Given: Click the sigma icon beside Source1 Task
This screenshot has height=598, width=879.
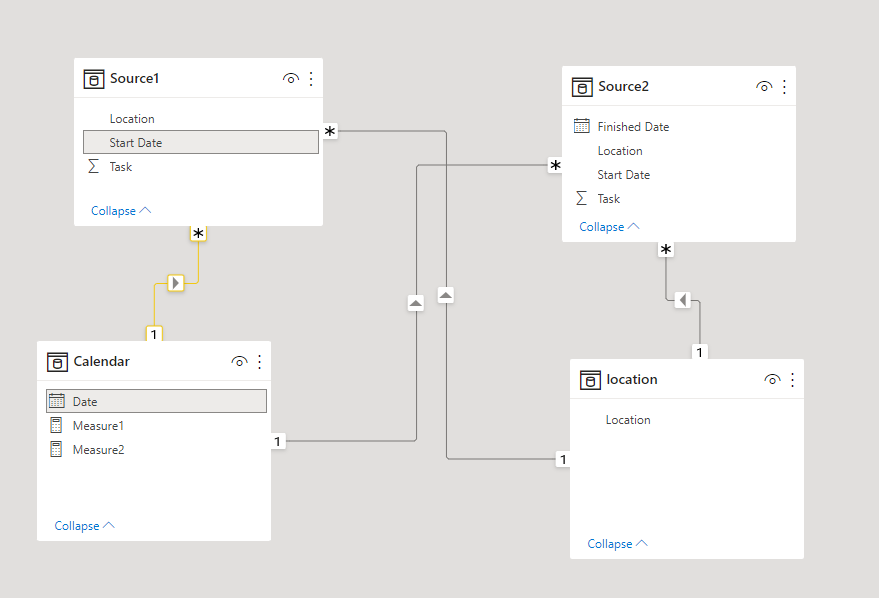Looking at the screenshot, I should point(94,166).
